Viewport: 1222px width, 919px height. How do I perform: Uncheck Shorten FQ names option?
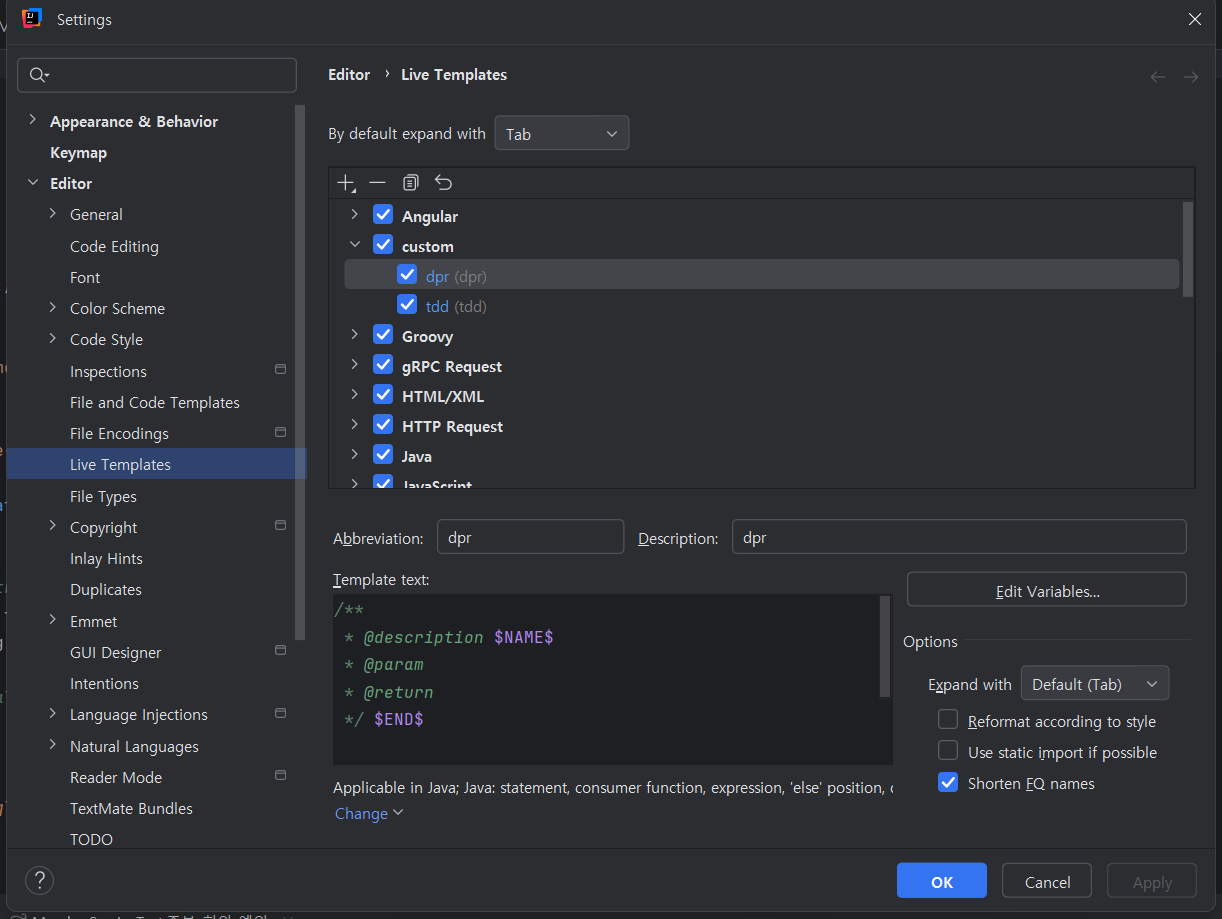tap(948, 783)
